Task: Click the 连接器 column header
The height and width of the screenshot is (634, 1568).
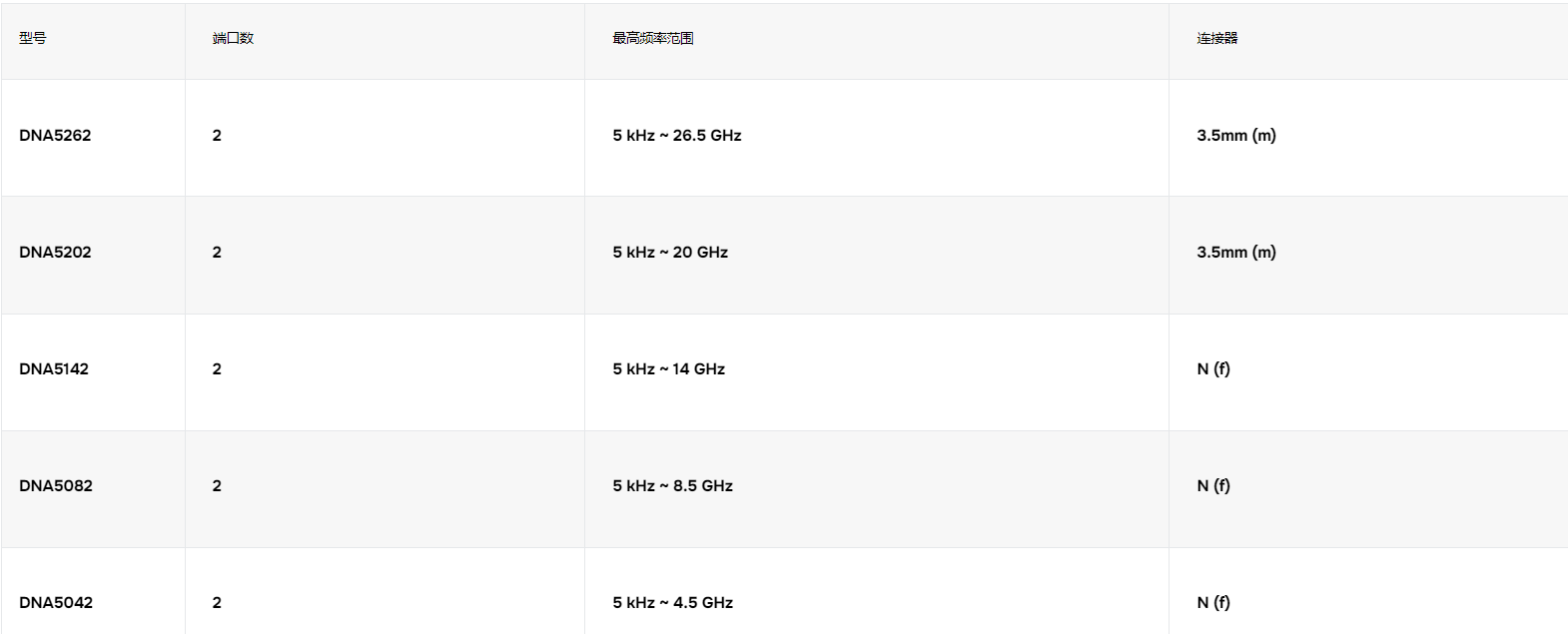Action: [1217, 38]
